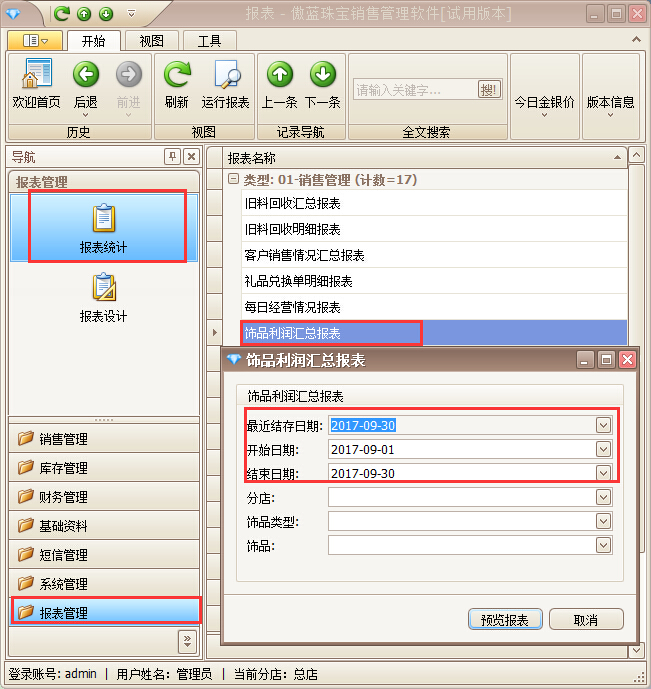Select 报表统计 in navigation panel
Screen dimensions: 651x689
pos(104,228)
